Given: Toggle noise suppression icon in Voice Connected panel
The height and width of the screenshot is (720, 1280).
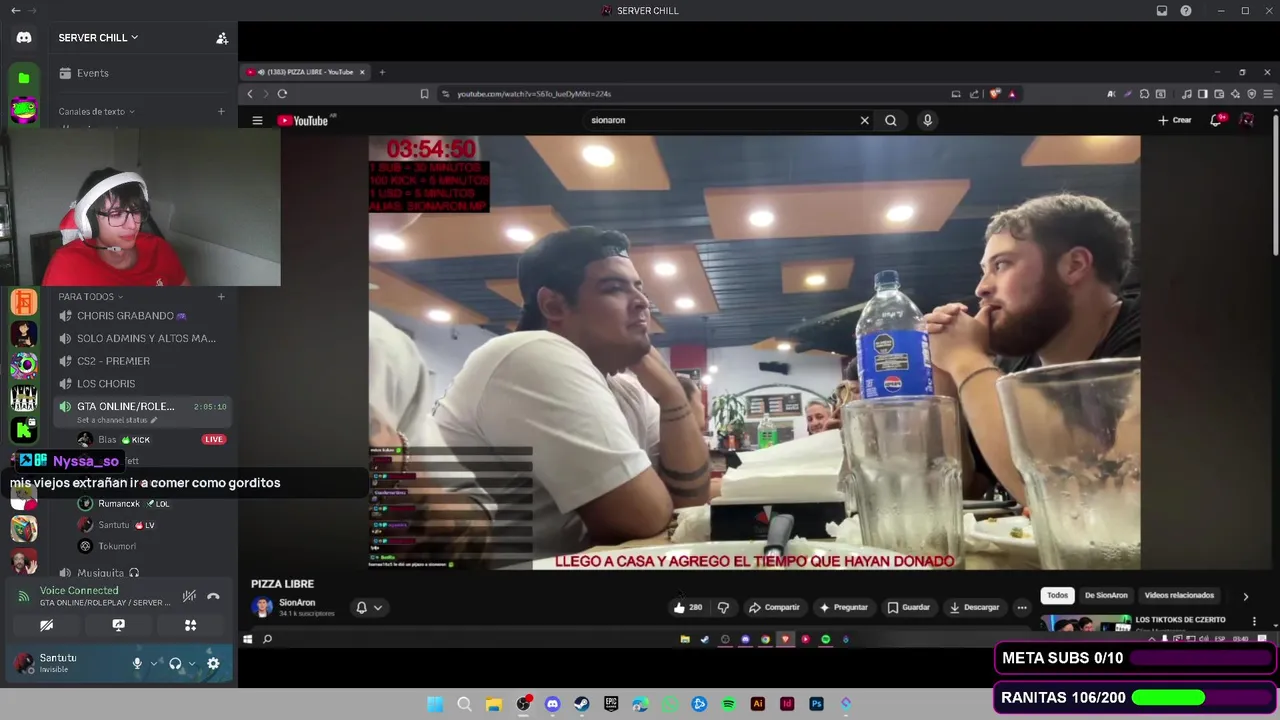Looking at the screenshot, I should (189, 596).
